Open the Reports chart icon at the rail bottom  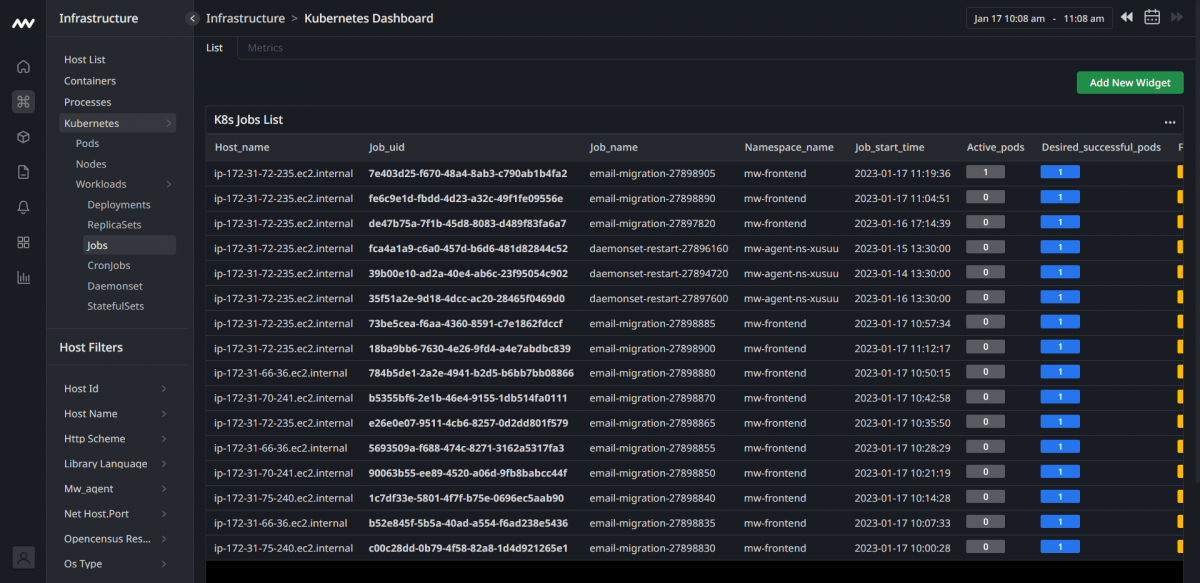tap(23, 277)
